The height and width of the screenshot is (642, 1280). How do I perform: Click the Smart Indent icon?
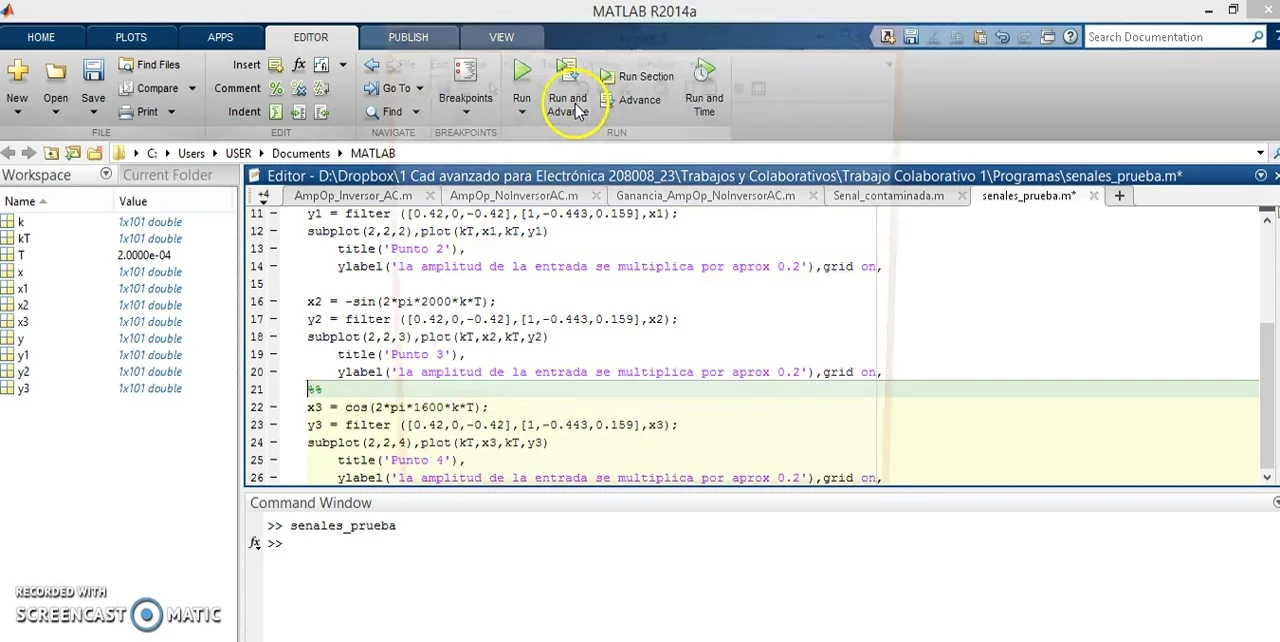(x=276, y=112)
